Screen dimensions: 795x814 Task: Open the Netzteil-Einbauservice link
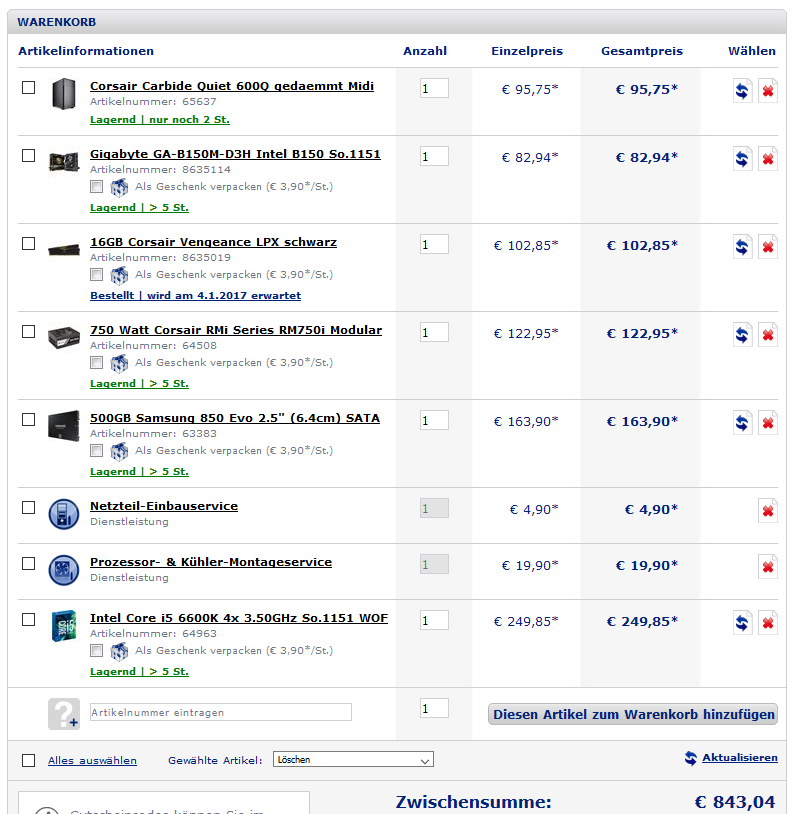(164, 506)
